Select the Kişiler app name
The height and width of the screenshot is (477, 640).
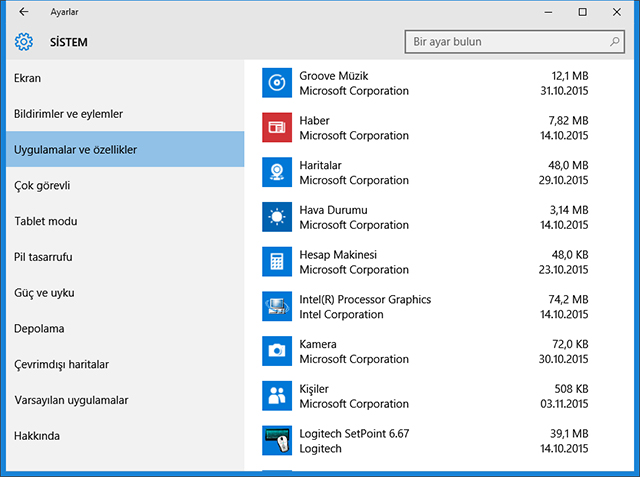[314, 389]
